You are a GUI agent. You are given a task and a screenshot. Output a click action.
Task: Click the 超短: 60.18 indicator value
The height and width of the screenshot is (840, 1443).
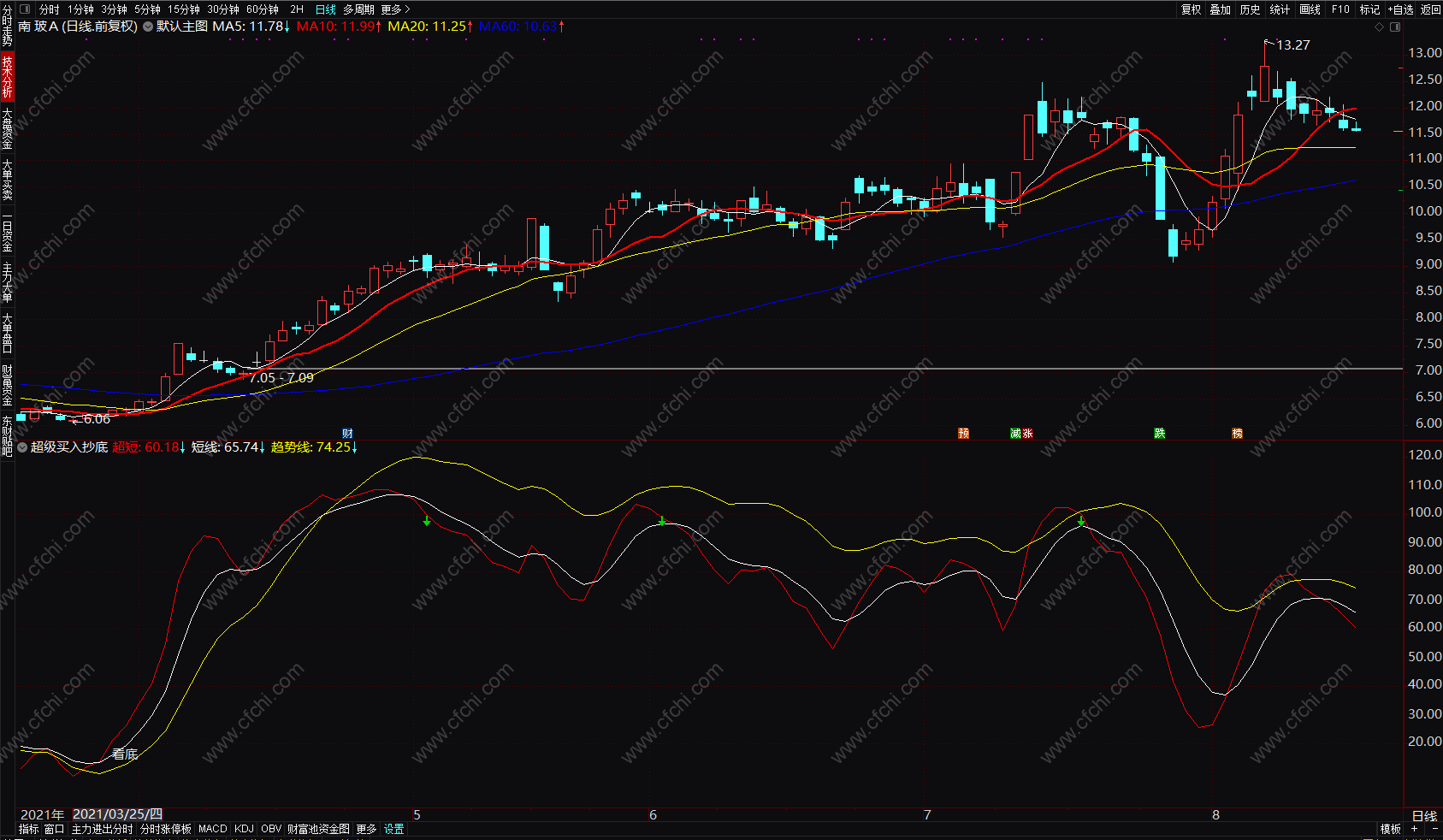point(149,447)
